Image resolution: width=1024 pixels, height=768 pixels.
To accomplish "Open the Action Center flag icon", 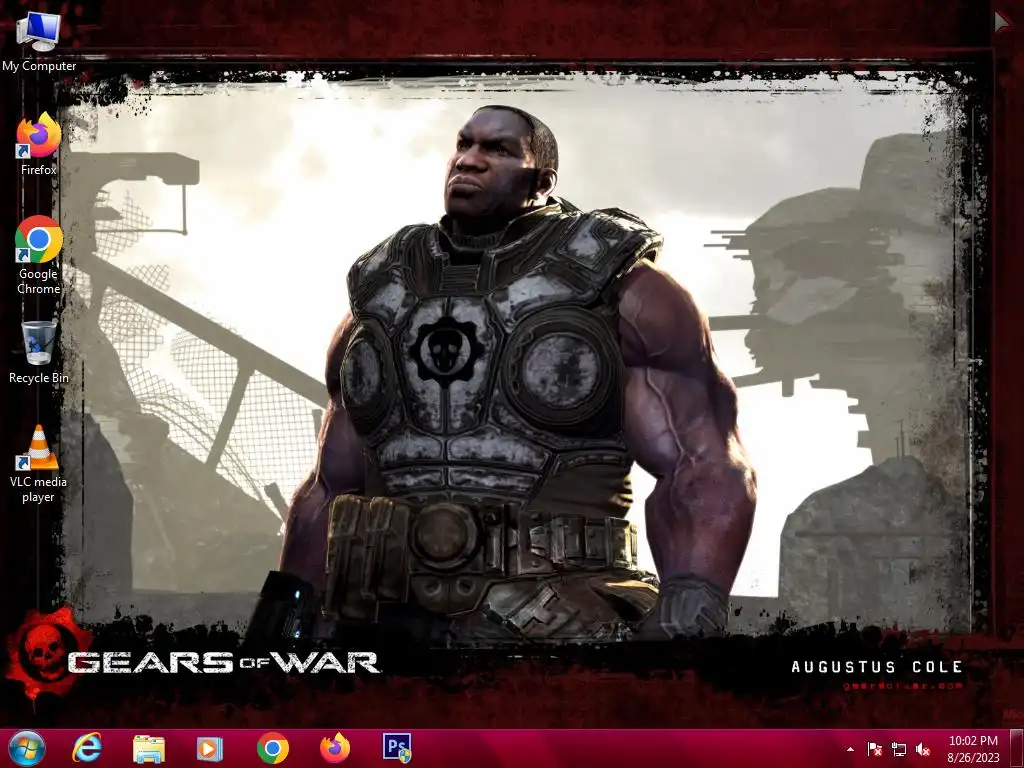I will tap(874, 750).
